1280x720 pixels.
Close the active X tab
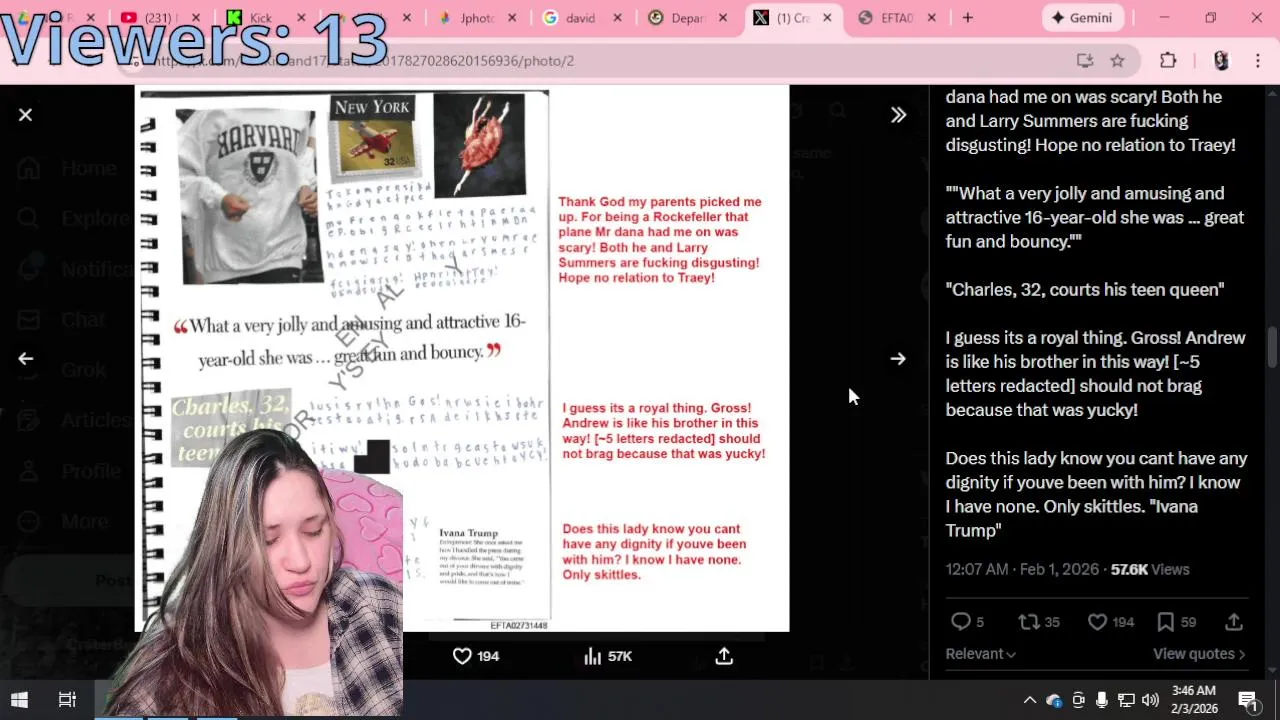click(827, 18)
